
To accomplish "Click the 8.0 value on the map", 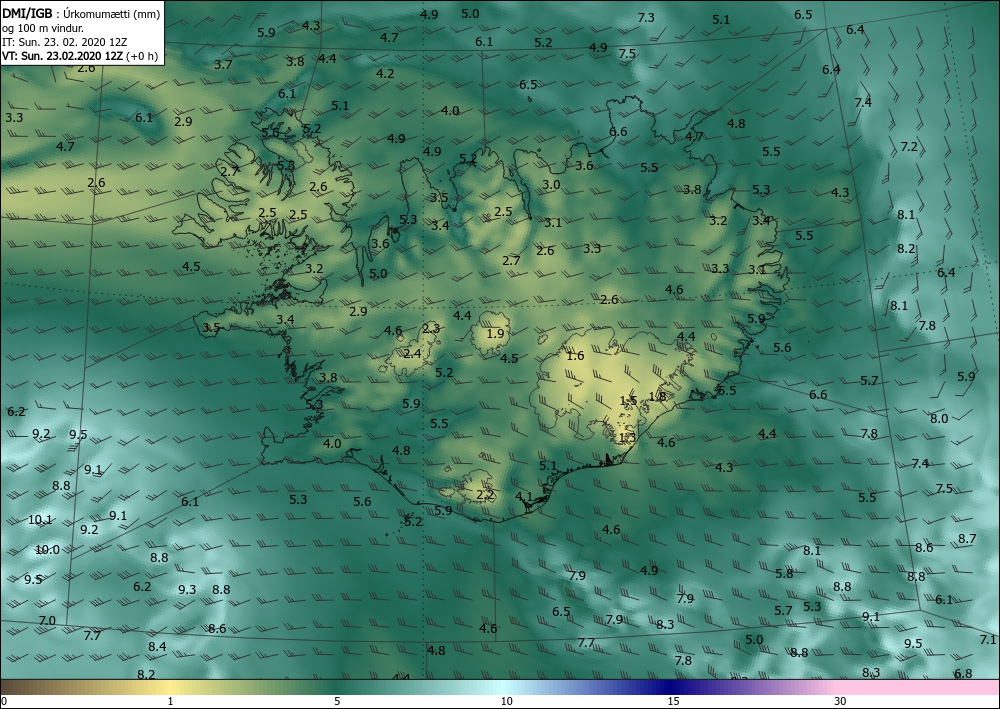I will 939,419.
